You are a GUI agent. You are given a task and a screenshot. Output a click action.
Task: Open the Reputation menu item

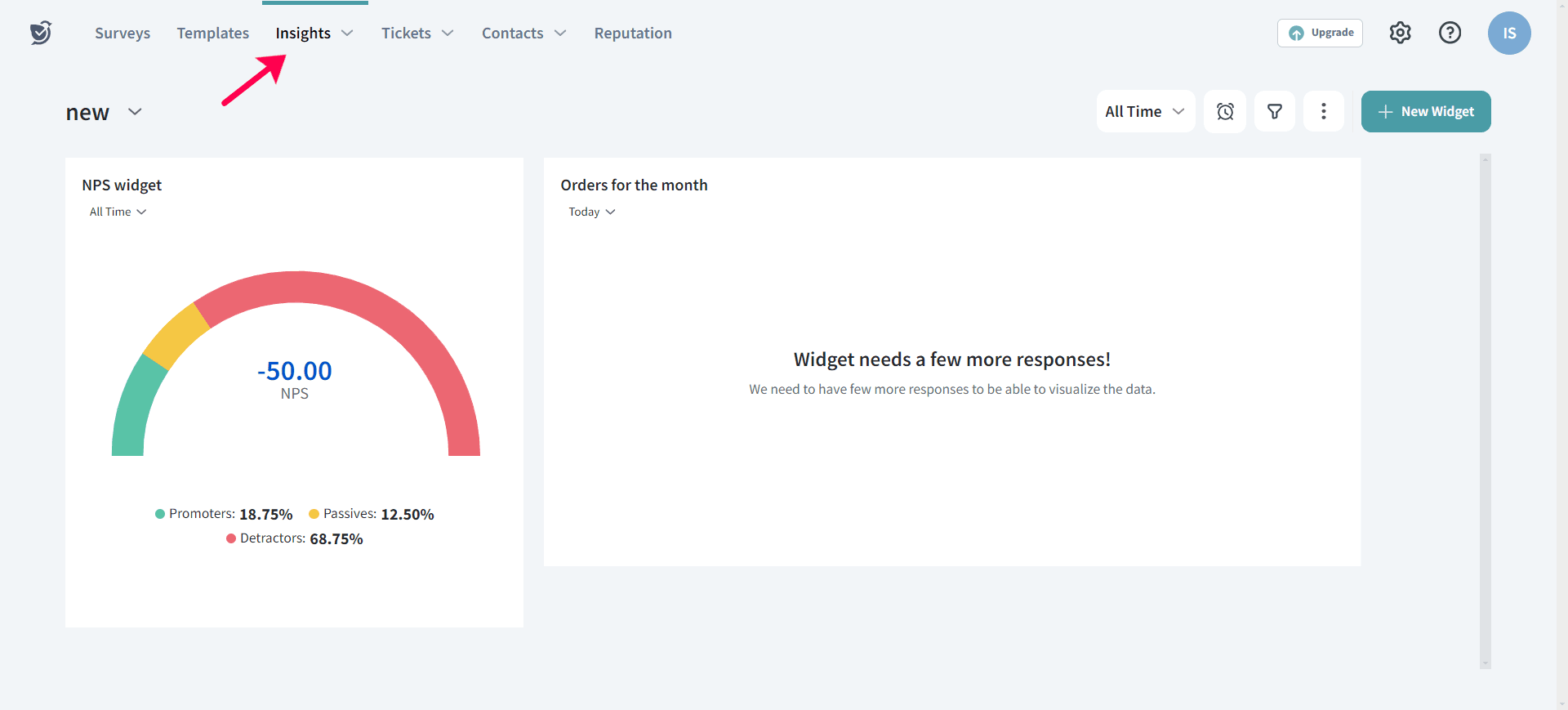[x=633, y=33]
